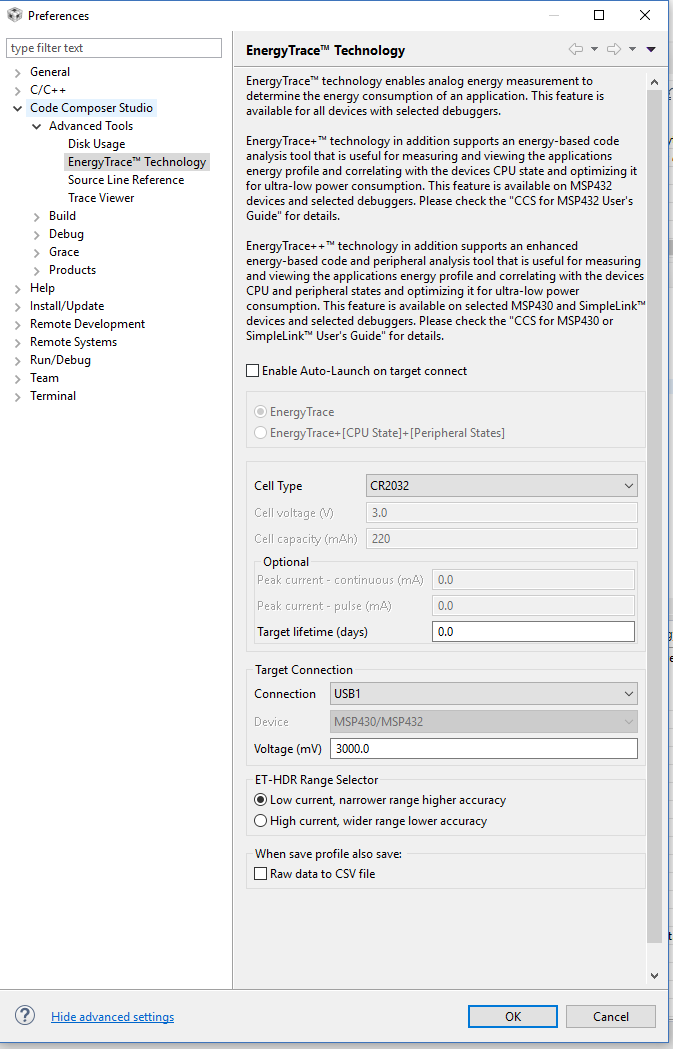Click the forward navigation arrow icon

pyautogui.click(x=613, y=49)
